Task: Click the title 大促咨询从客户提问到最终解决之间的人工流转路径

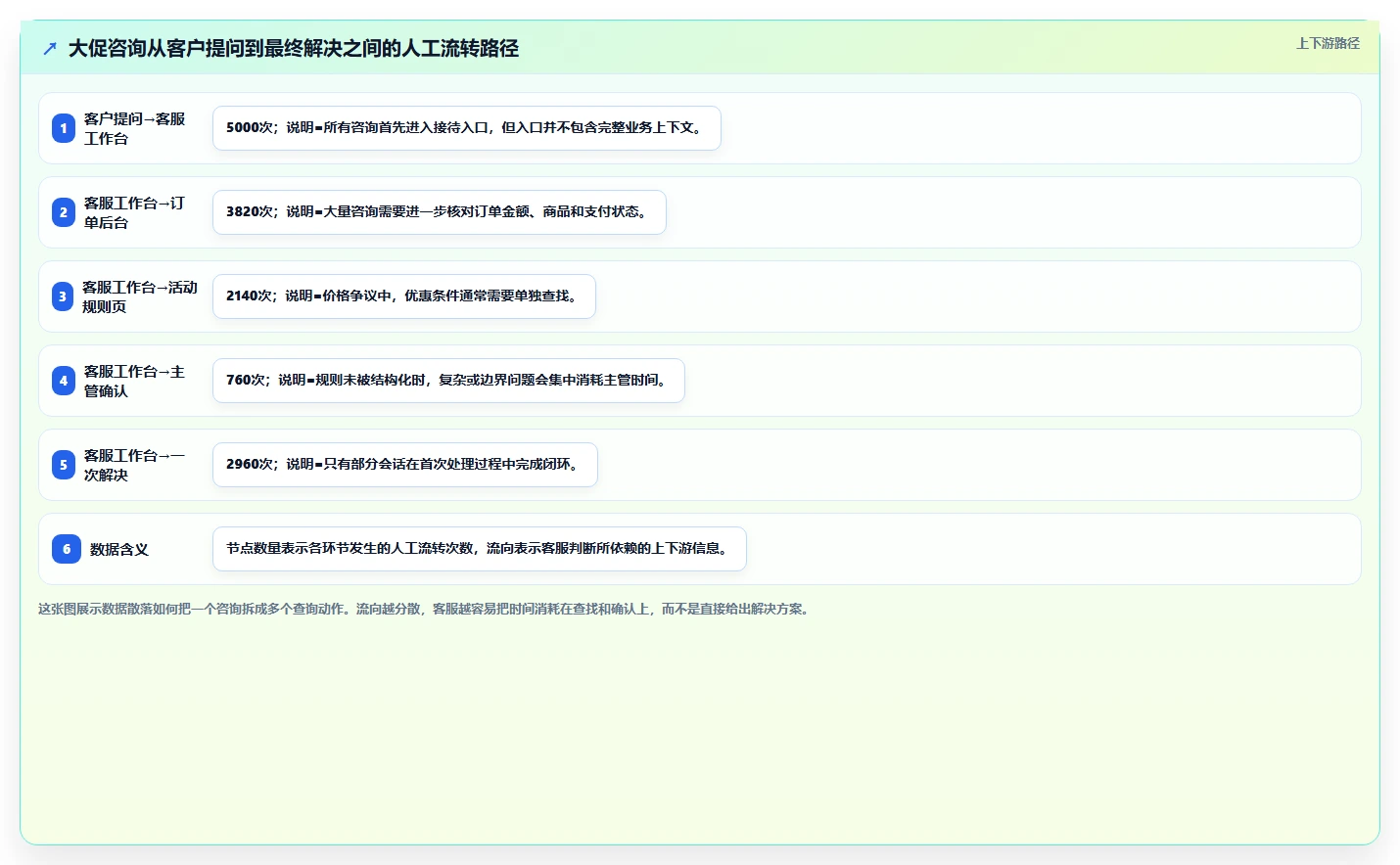Action: pyautogui.click(x=294, y=48)
